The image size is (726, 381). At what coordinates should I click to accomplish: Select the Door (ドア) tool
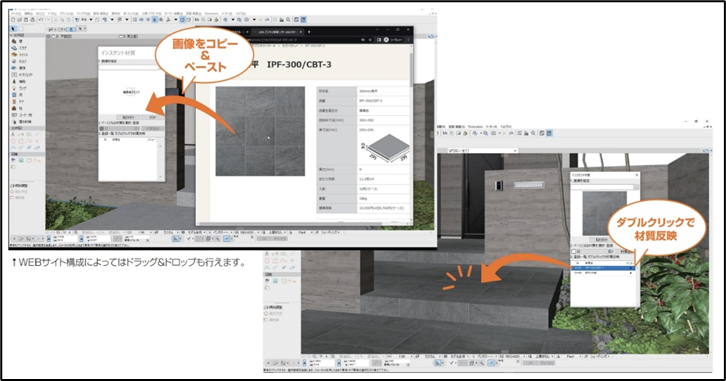18,101
